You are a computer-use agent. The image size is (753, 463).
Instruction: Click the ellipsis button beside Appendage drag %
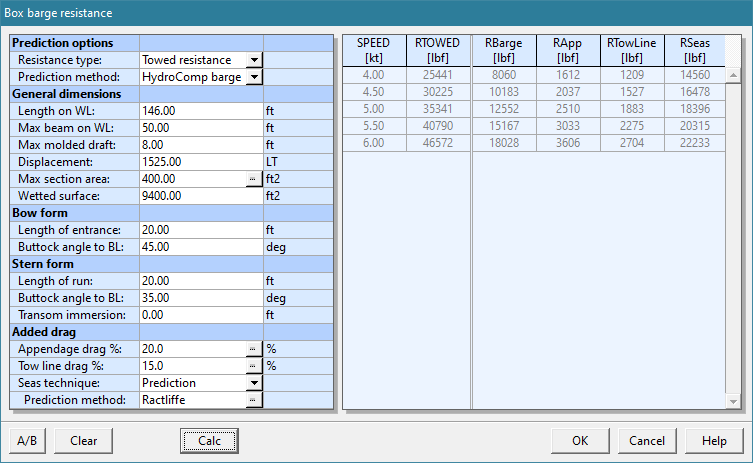tap(254, 349)
